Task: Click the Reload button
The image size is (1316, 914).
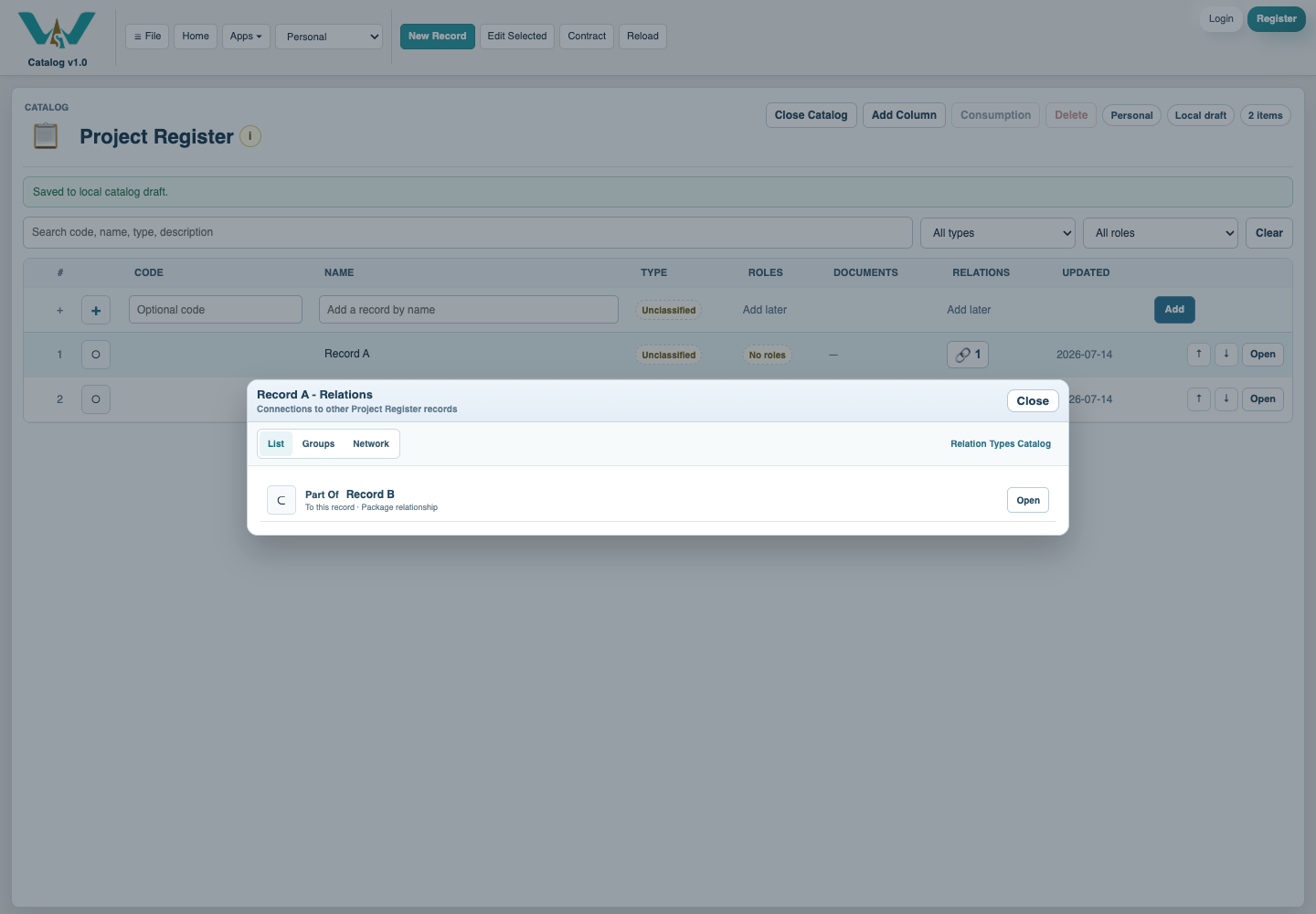Action: click(642, 37)
